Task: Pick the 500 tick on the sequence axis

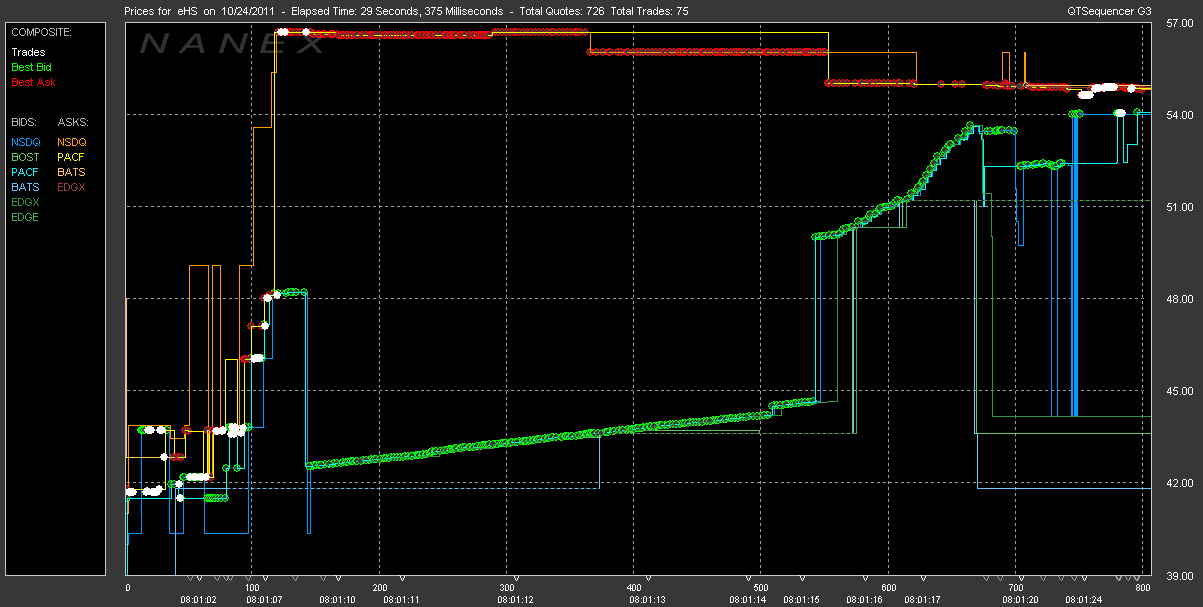Action: pyautogui.click(x=761, y=588)
